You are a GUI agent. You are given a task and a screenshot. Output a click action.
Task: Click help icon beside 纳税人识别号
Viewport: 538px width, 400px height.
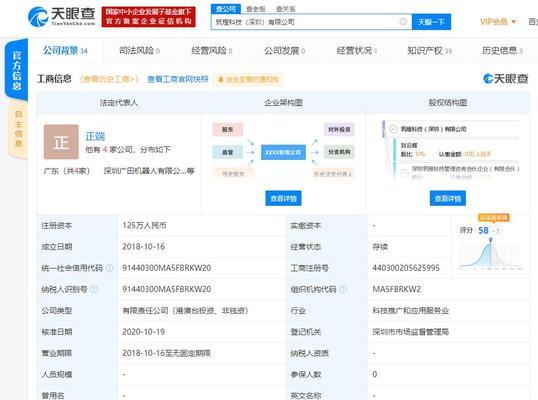click(x=94, y=289)
